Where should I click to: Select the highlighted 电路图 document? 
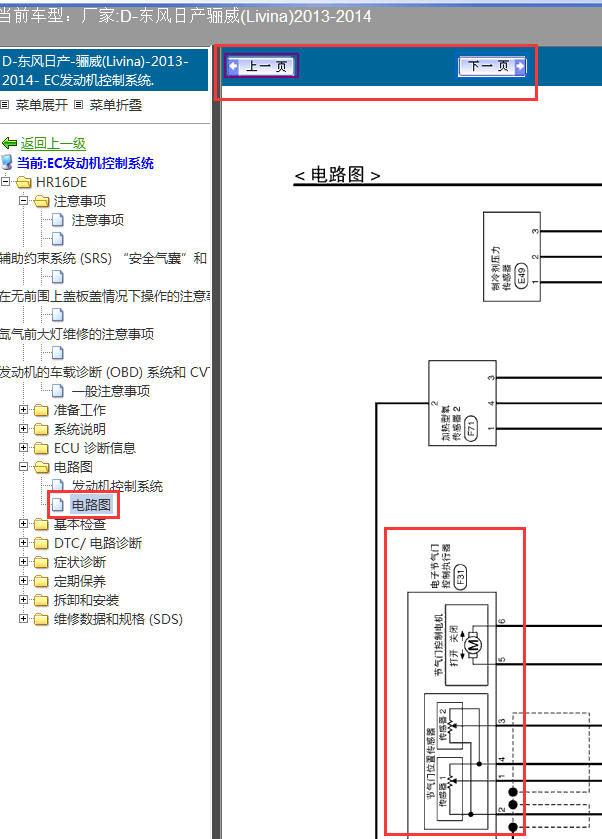[x=91, y=505]
